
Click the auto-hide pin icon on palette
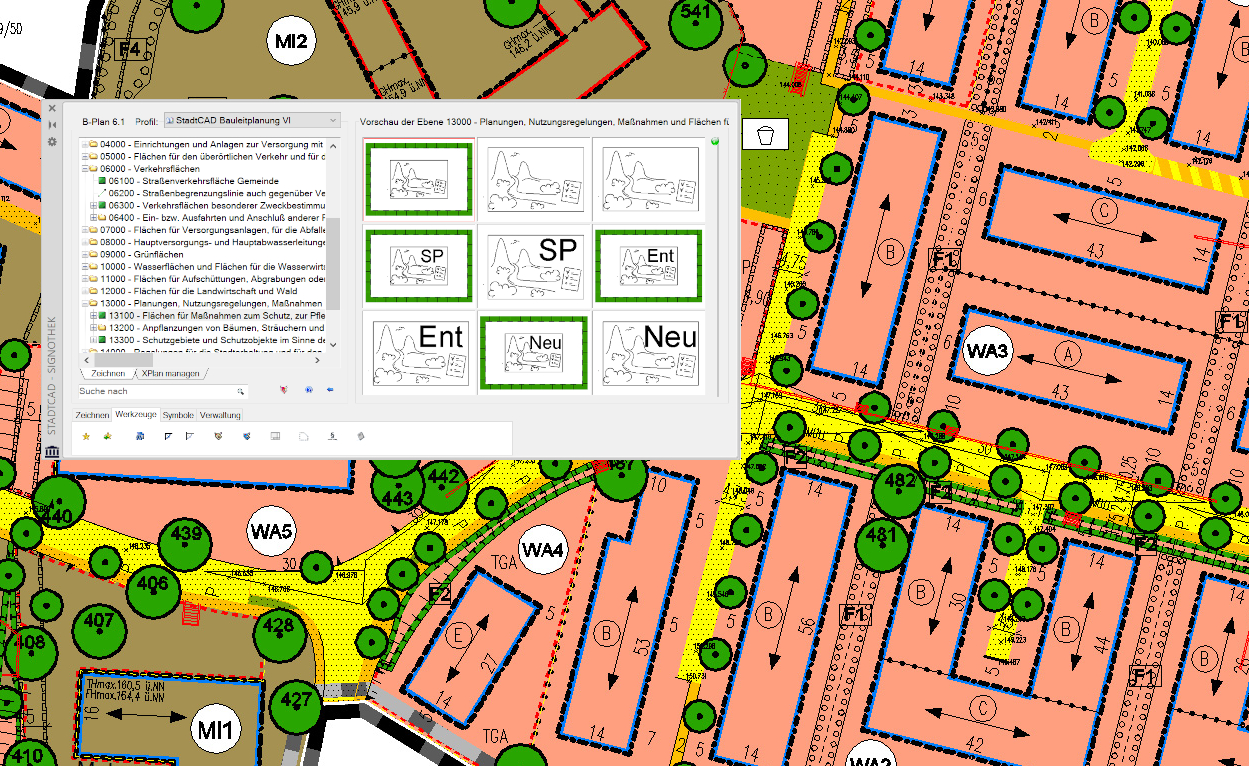pyautogui.click(x=52, y=124)
